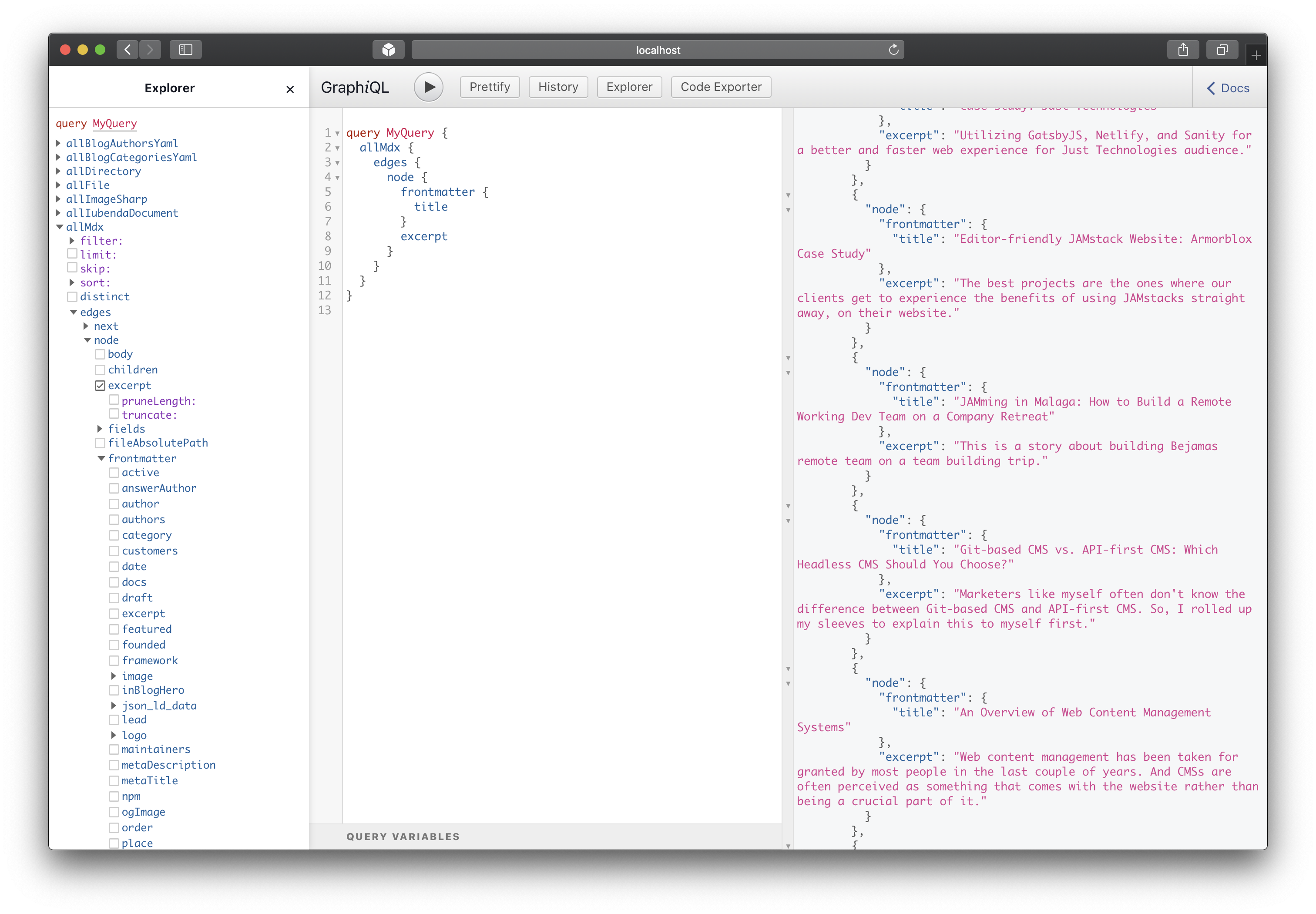
Task: Enable the body field checkbox
Action: pos(100,354)
